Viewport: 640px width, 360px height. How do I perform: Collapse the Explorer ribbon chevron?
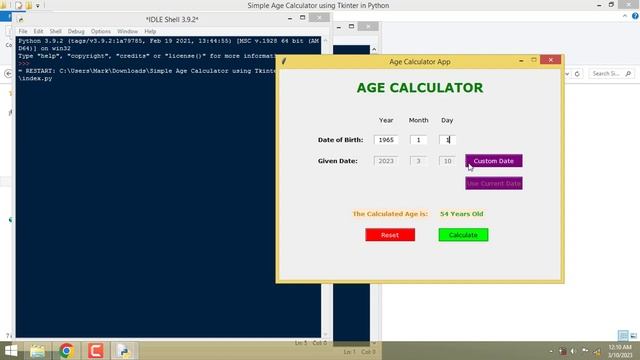625,16
